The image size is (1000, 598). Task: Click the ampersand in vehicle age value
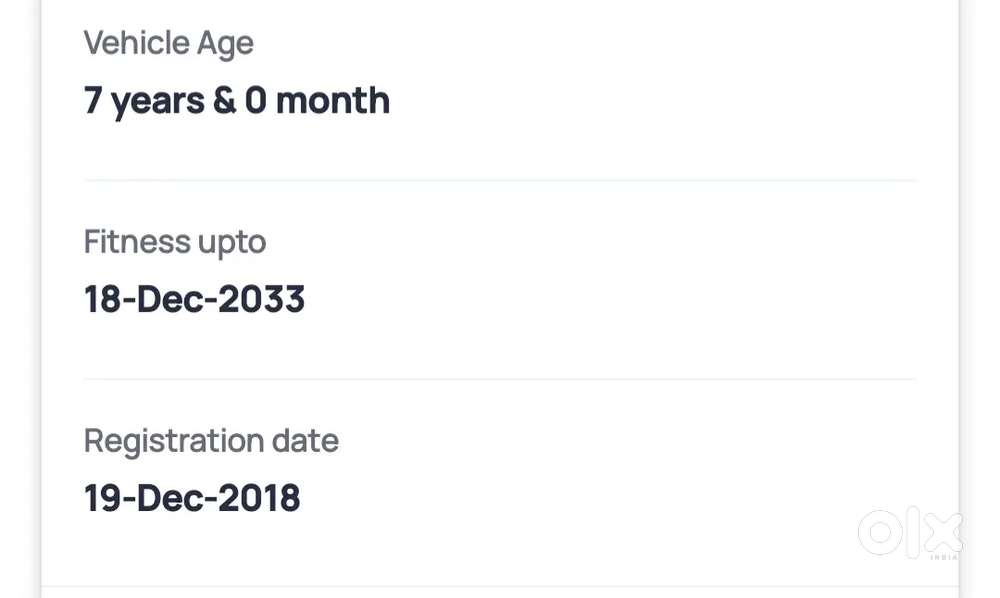[225, 101]
